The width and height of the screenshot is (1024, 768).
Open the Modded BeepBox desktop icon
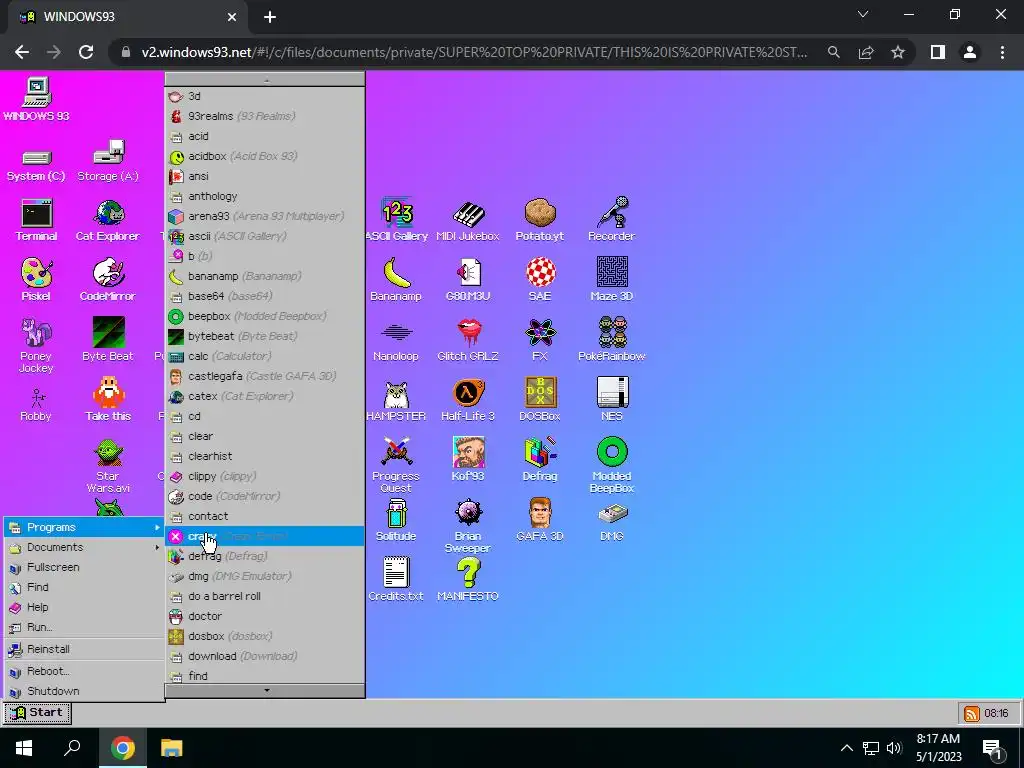(612, 466)
